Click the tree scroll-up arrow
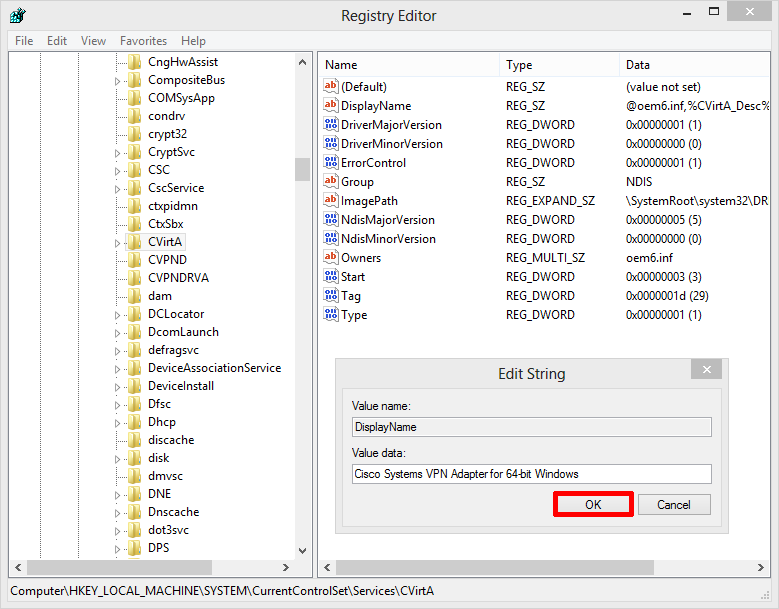 pyautogui.click(x=302, y=62)
